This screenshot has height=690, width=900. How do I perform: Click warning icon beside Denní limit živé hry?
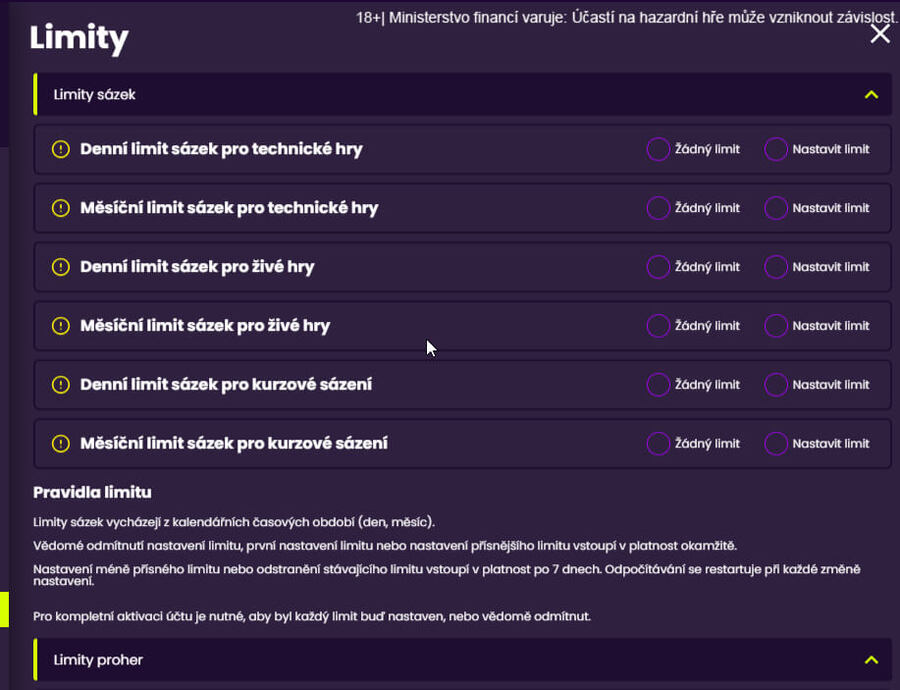click(60, 267)
